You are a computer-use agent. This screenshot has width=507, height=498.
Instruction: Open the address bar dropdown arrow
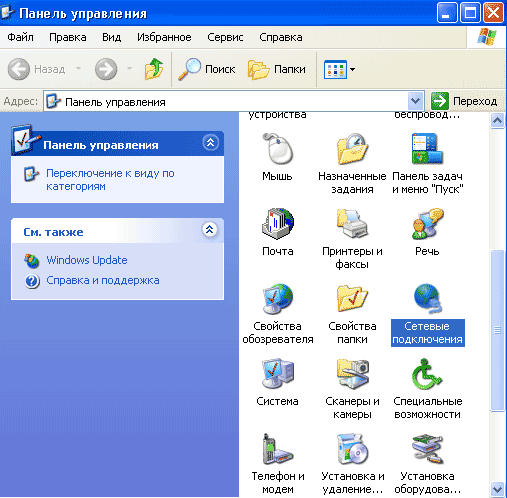[x=415, y=101]
